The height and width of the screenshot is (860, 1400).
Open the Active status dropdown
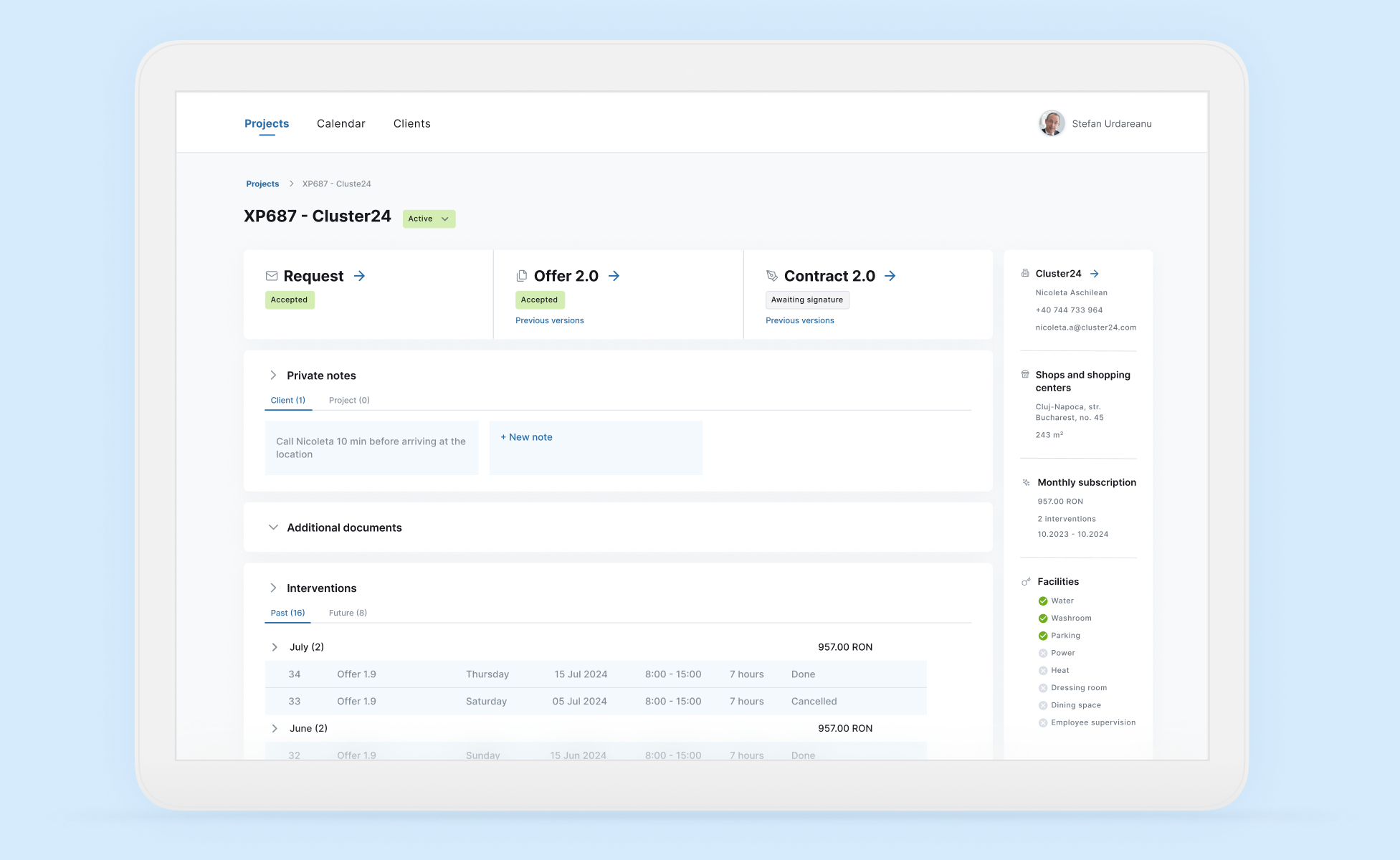[429, 219]
